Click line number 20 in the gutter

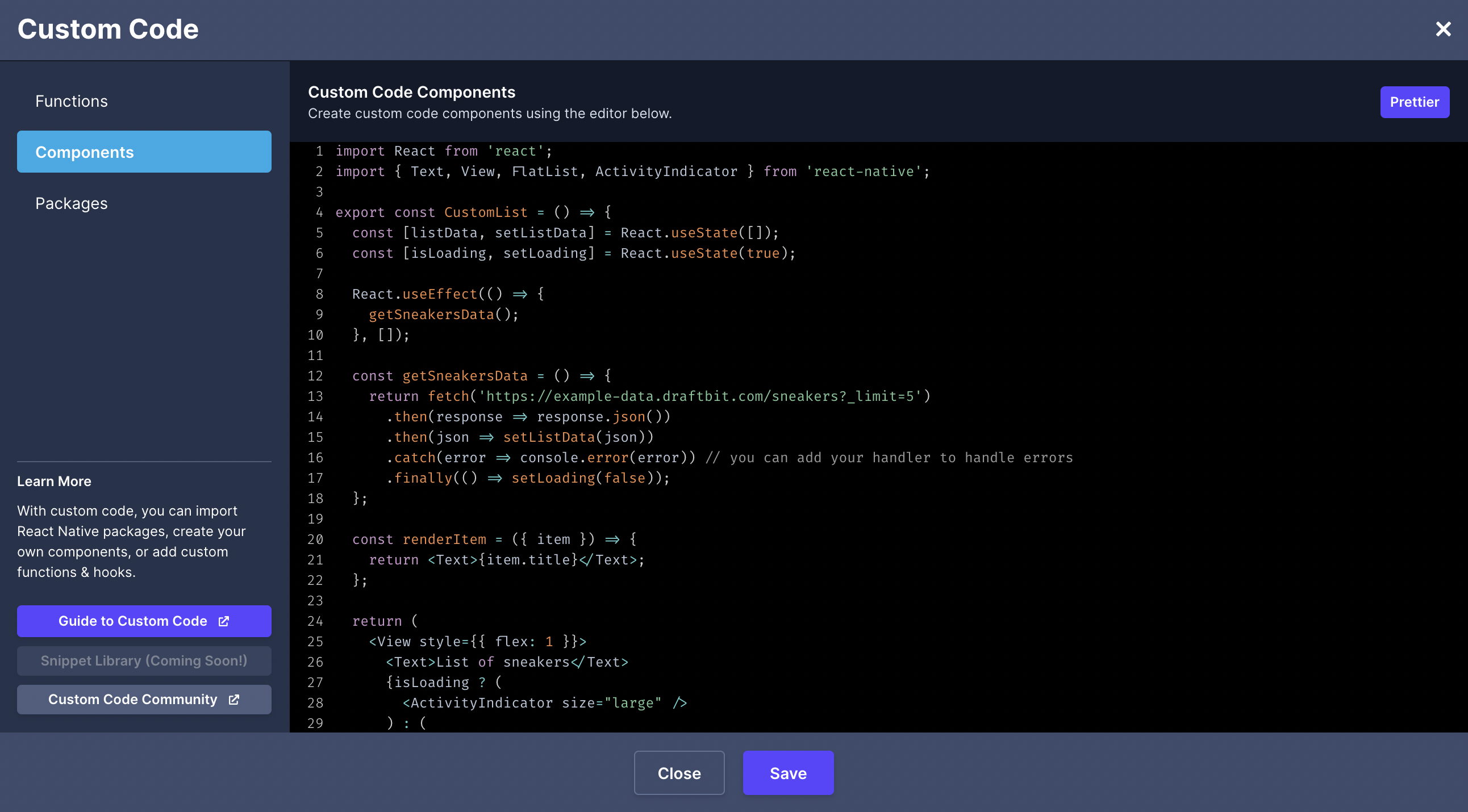pyautogui.click(x=315, y=539)
